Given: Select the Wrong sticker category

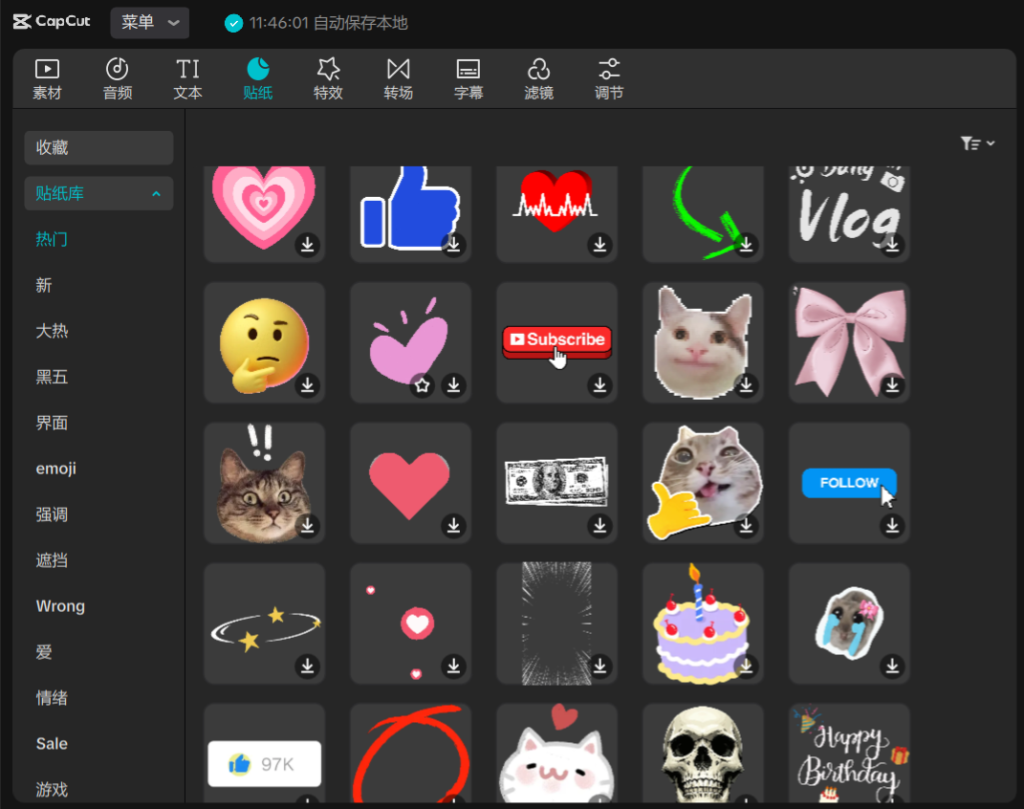Looking at the screenshot, I should click(x=60, y=606).
